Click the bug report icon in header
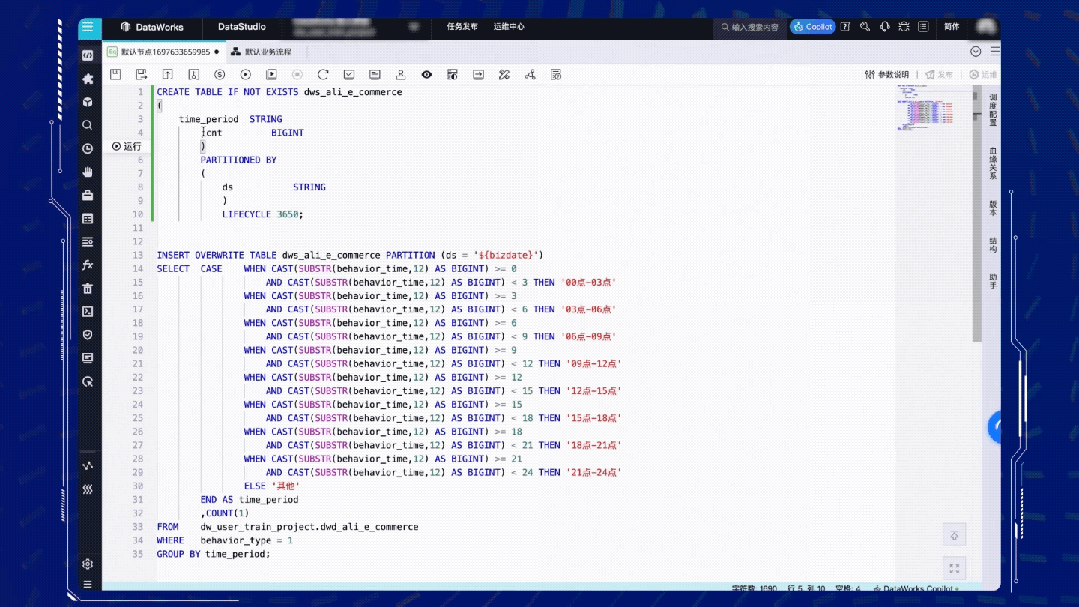Screen dimensions: 1079x607 [904, 27]
